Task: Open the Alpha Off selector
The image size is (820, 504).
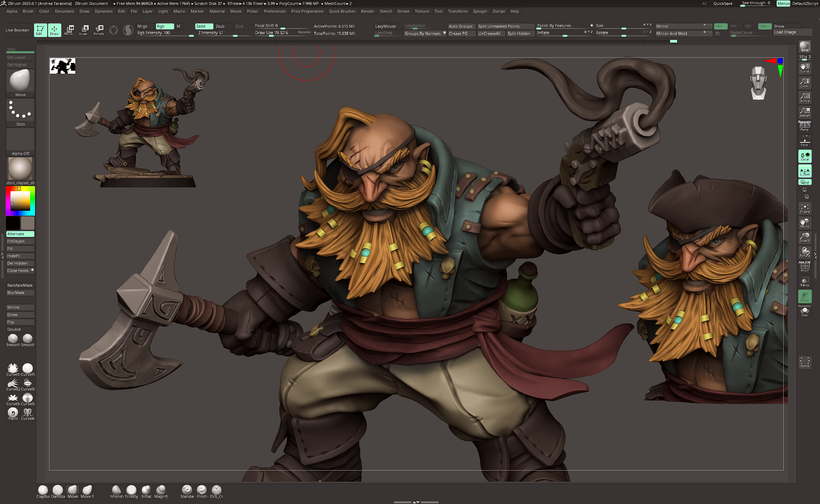Action: [20, 141]
